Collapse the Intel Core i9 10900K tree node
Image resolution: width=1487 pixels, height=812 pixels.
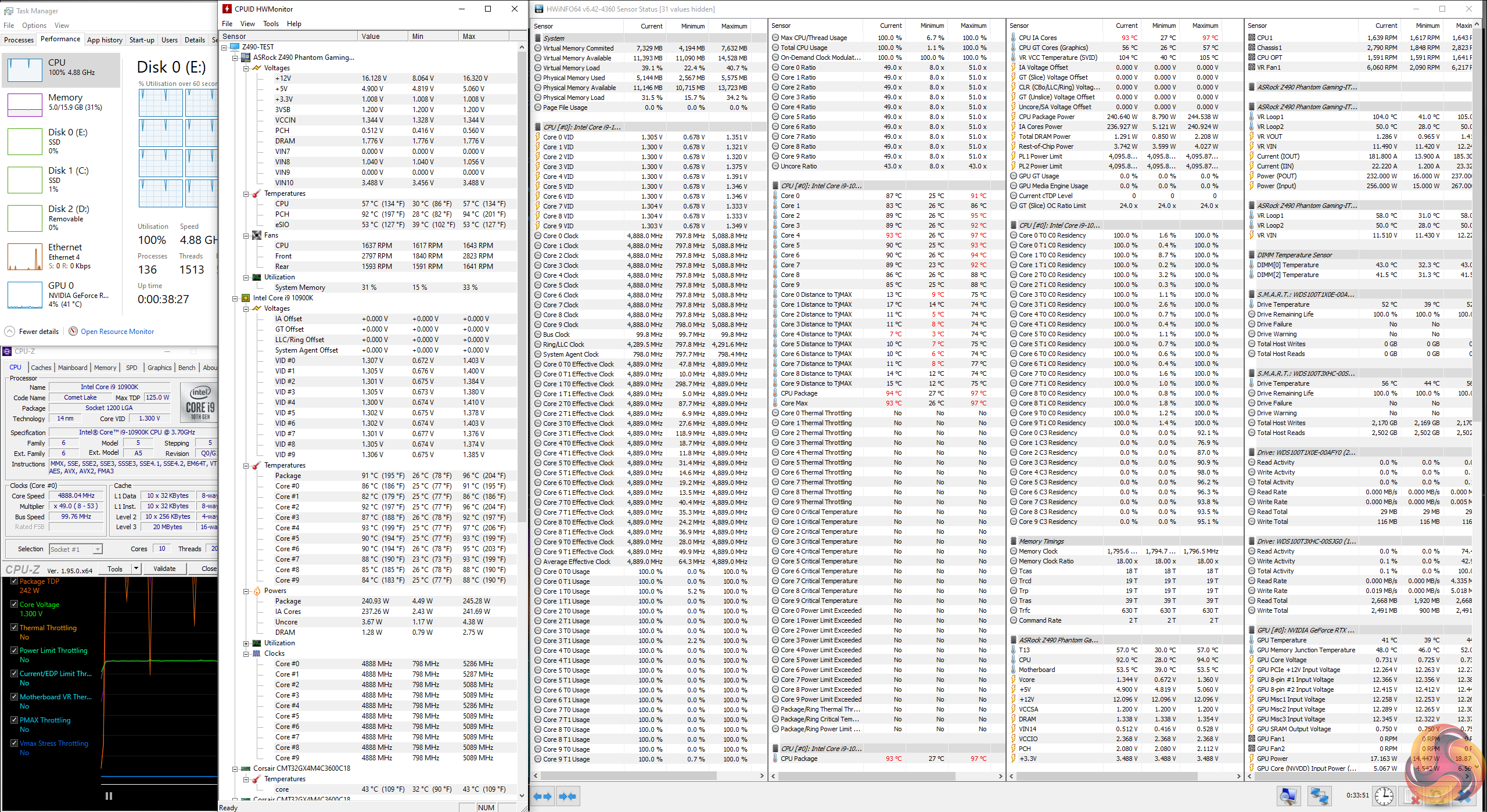pos(235,299)
